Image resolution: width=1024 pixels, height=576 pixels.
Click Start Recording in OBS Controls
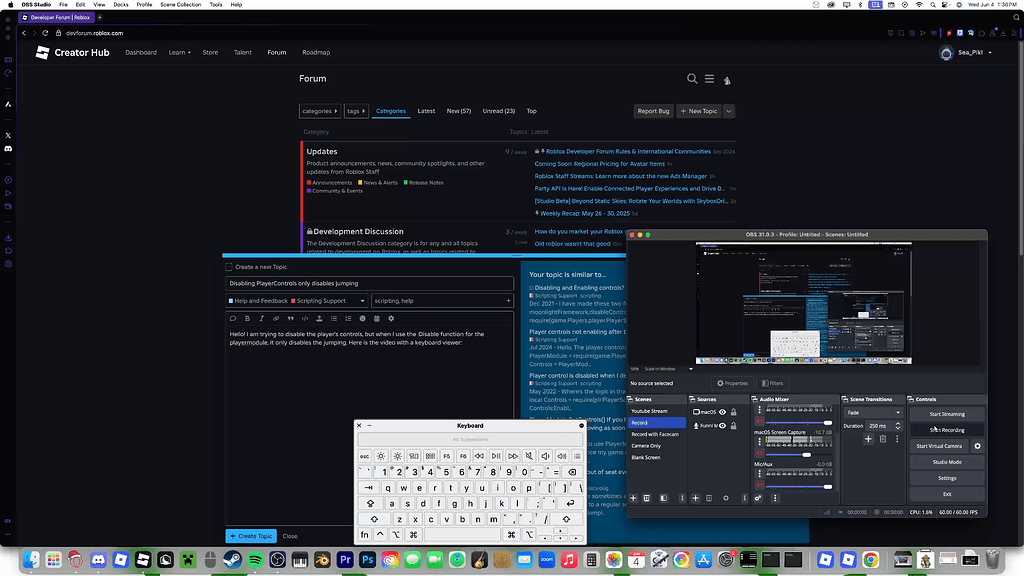pos(947,430)
